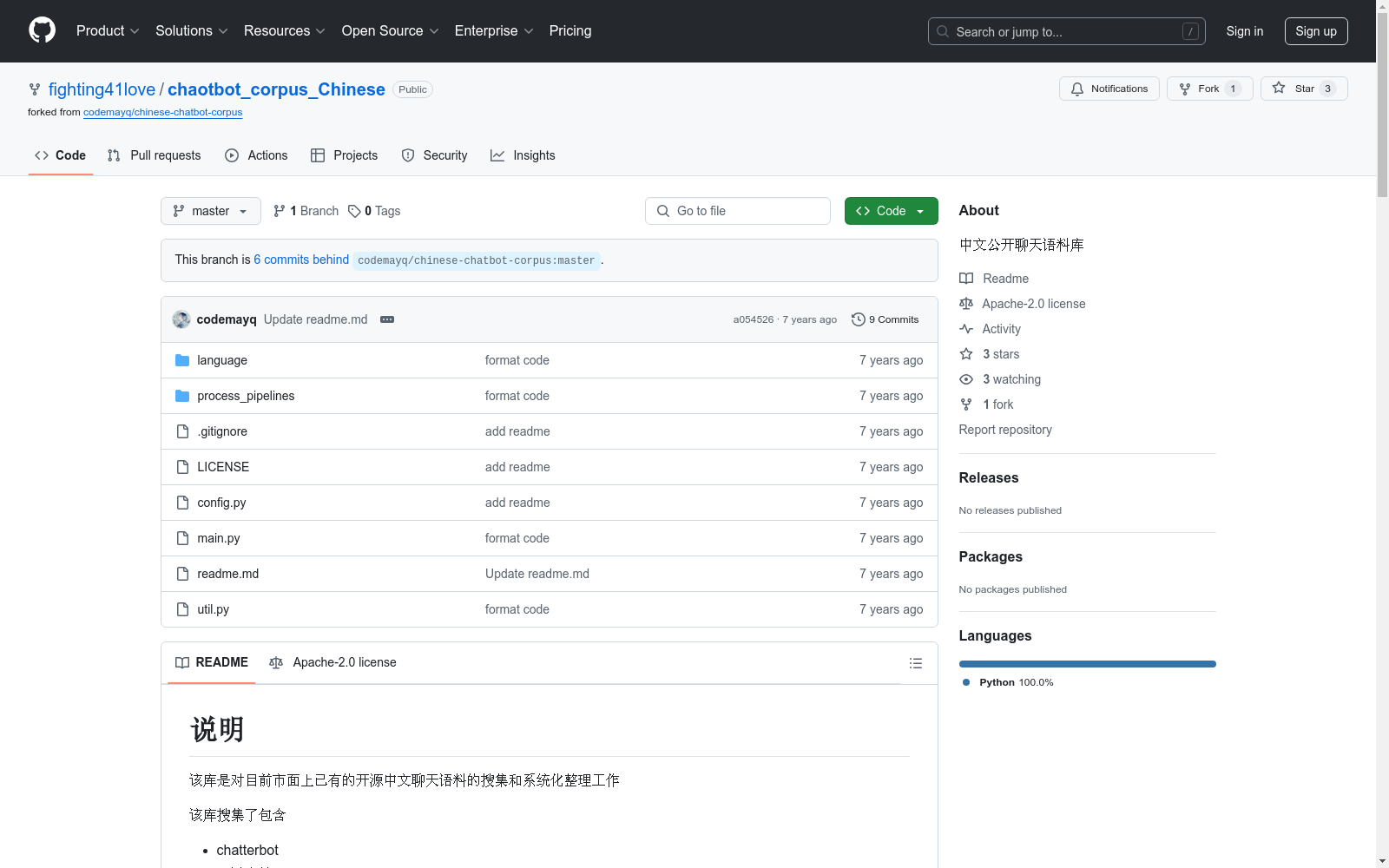Open the language folder
This screenshot has height=868, width=1389.
[221, 360]
